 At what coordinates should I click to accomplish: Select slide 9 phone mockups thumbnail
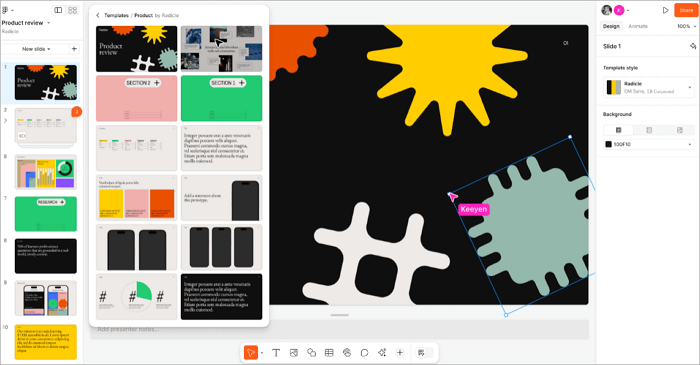pos(46,298)
